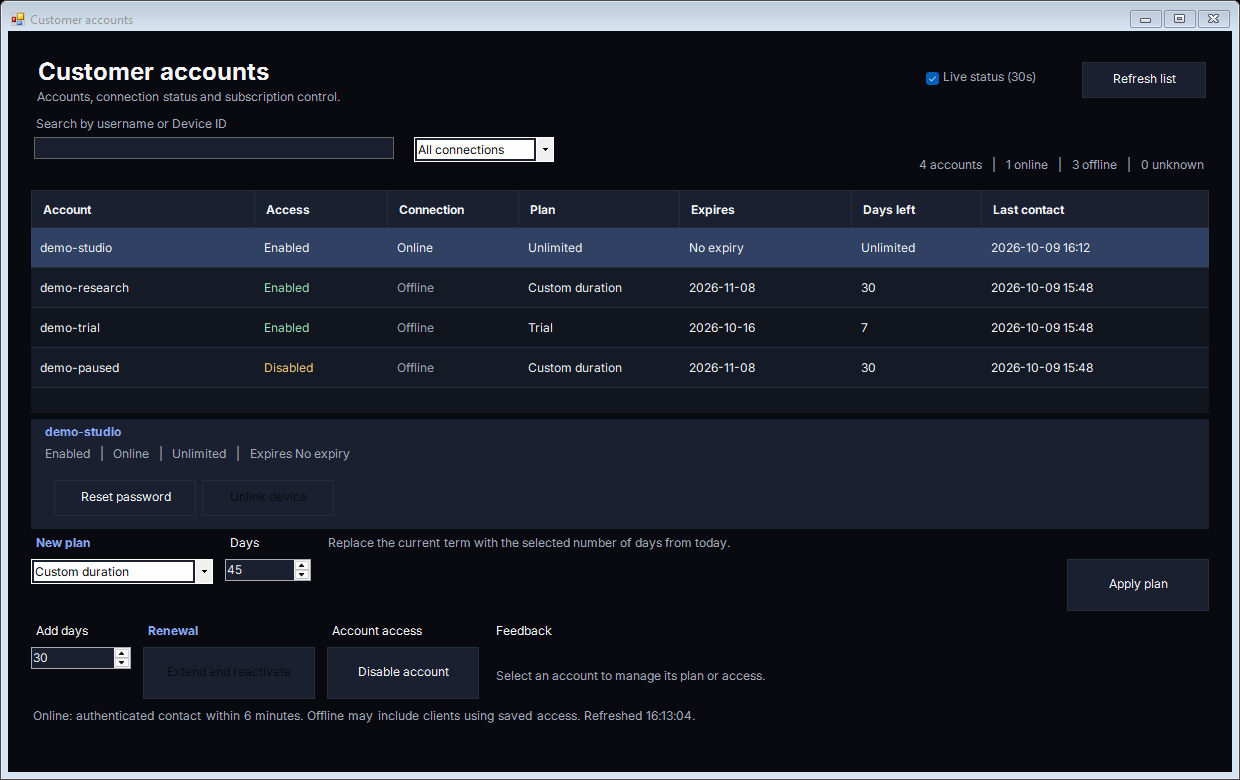The height and width of the screenshot is (780, 1240).
Task: Open the New plan Custom duration dropdown
Action: tap(204, 572)
